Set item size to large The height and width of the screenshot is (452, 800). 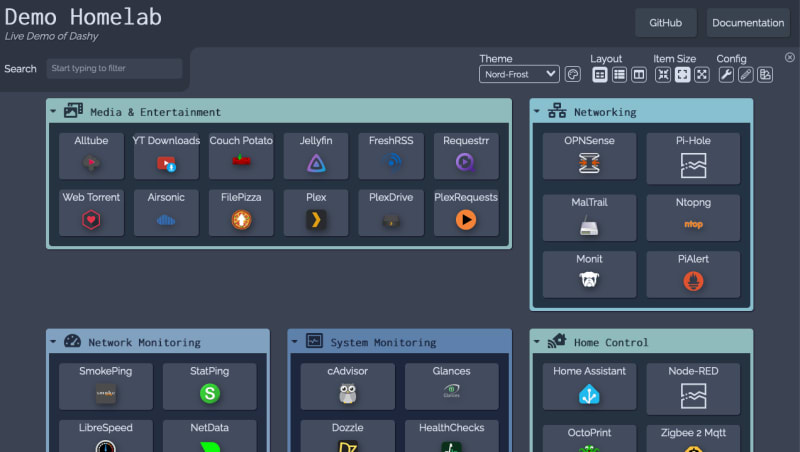point(702,74)
